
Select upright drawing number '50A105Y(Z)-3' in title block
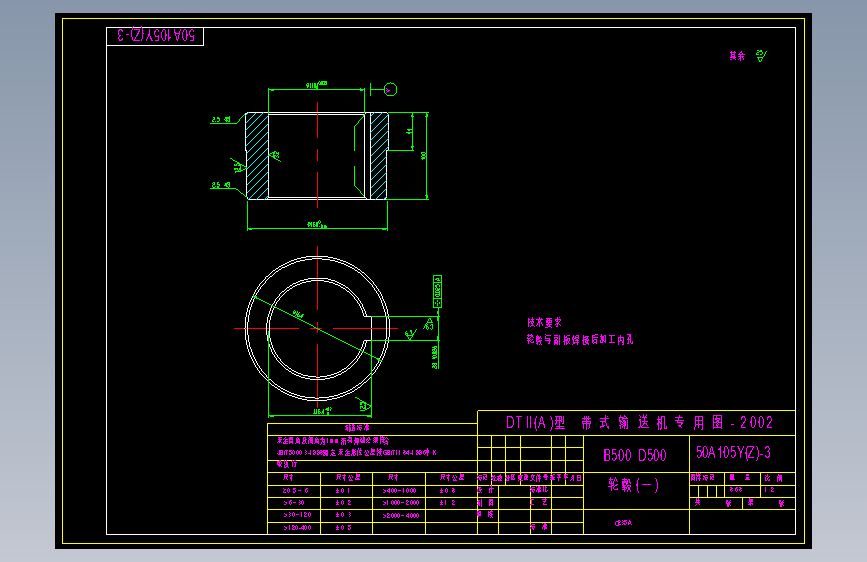click(733, 452)
